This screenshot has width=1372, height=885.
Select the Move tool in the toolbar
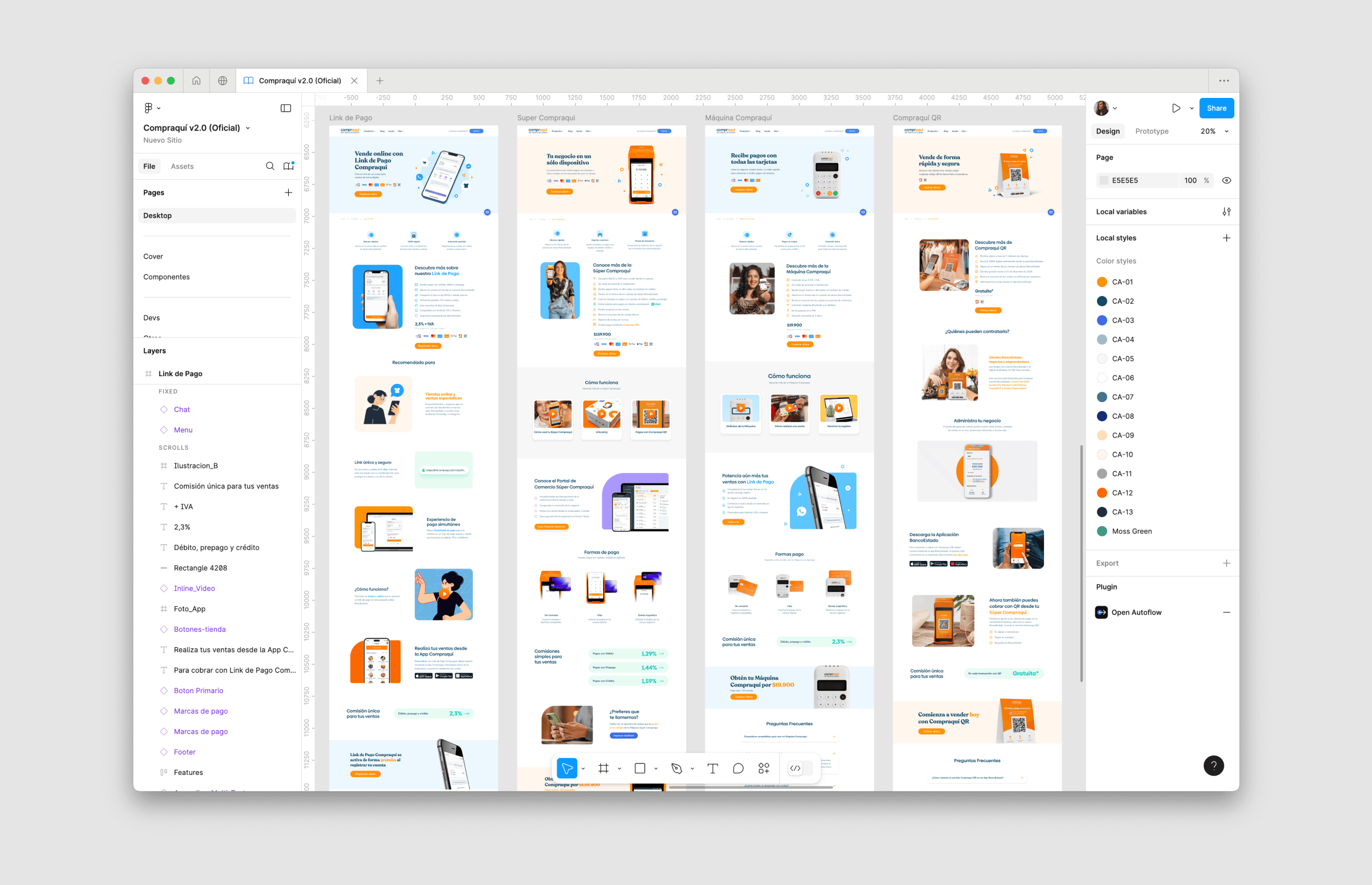coord(567,768)
